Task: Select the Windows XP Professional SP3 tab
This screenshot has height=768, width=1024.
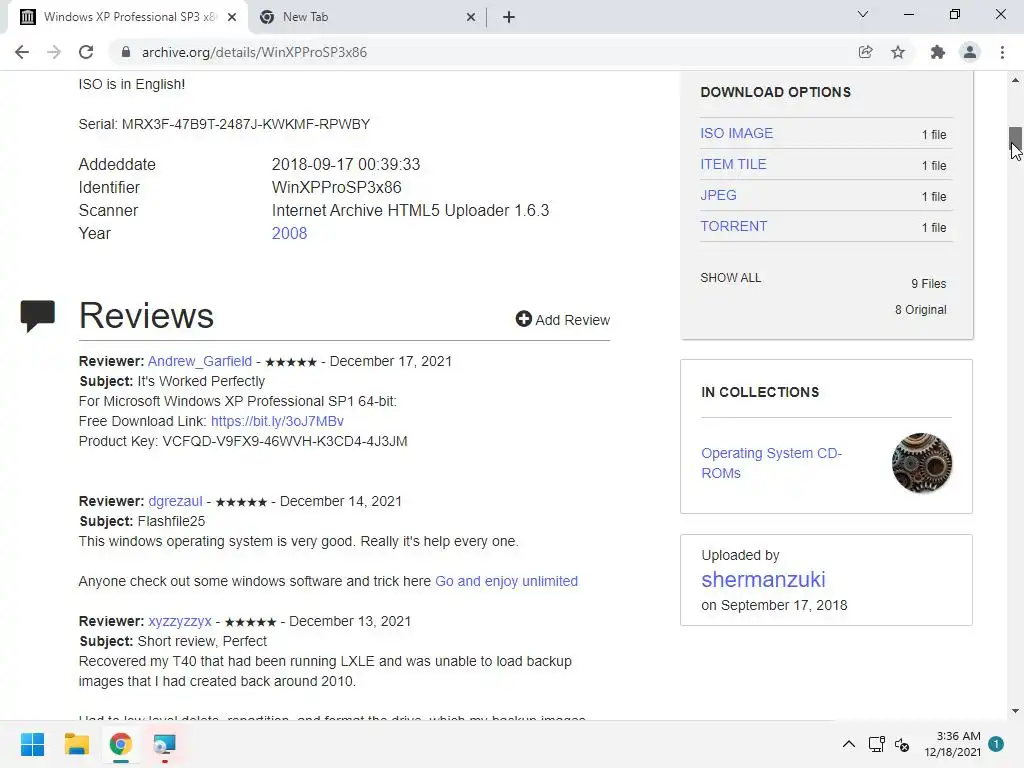Action: pos(129,17)
